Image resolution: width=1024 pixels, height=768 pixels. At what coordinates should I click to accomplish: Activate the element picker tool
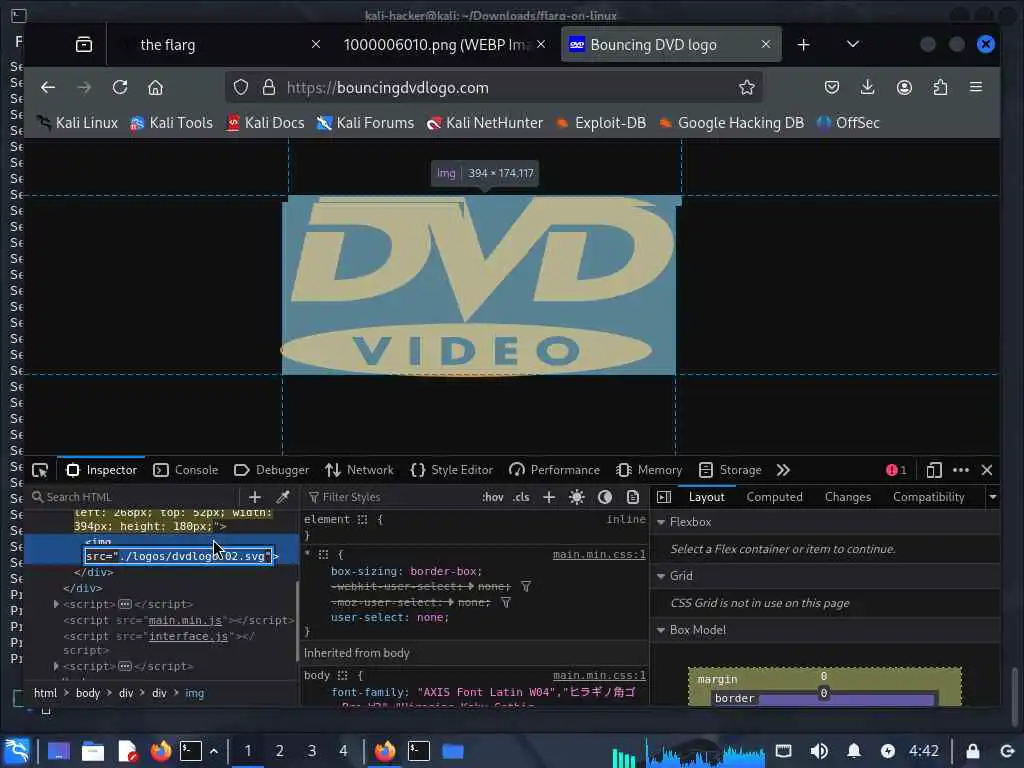pyautogui.click(x=40, y=470)
